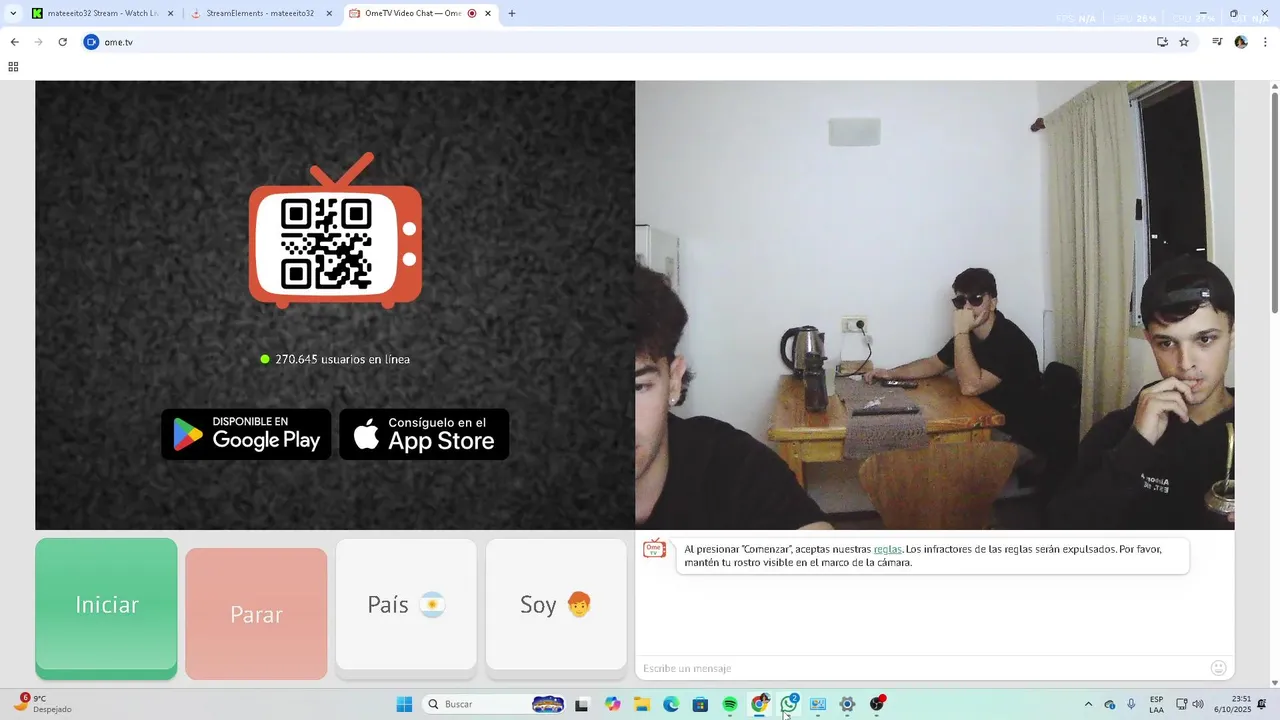Open the tab search dropdown

click(x=13, y=14)
